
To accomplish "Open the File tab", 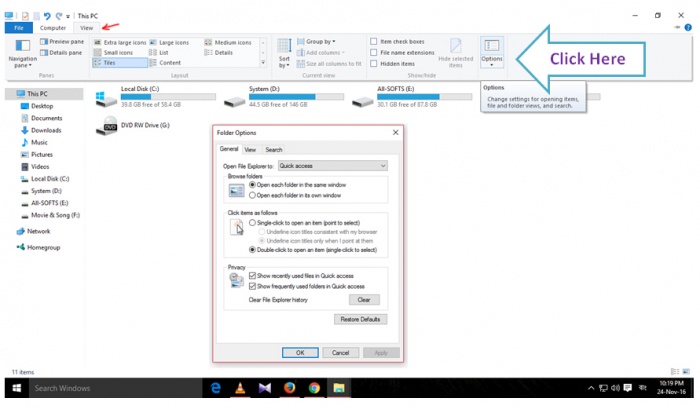I will (x=19, y=28).
